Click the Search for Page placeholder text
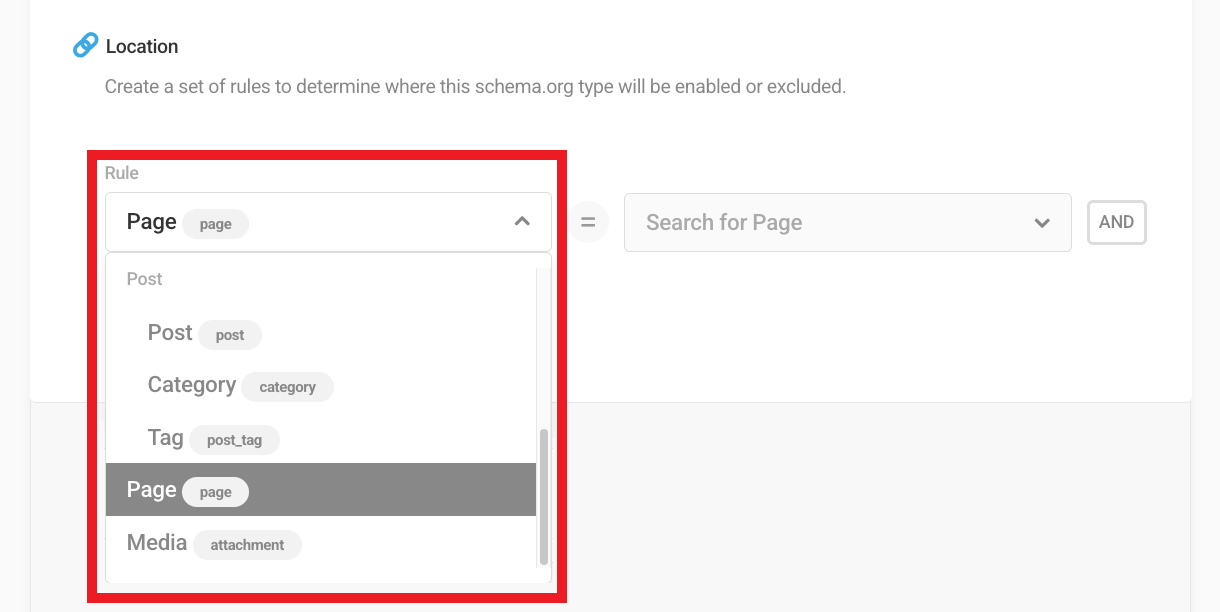 [x=724, y=222]
